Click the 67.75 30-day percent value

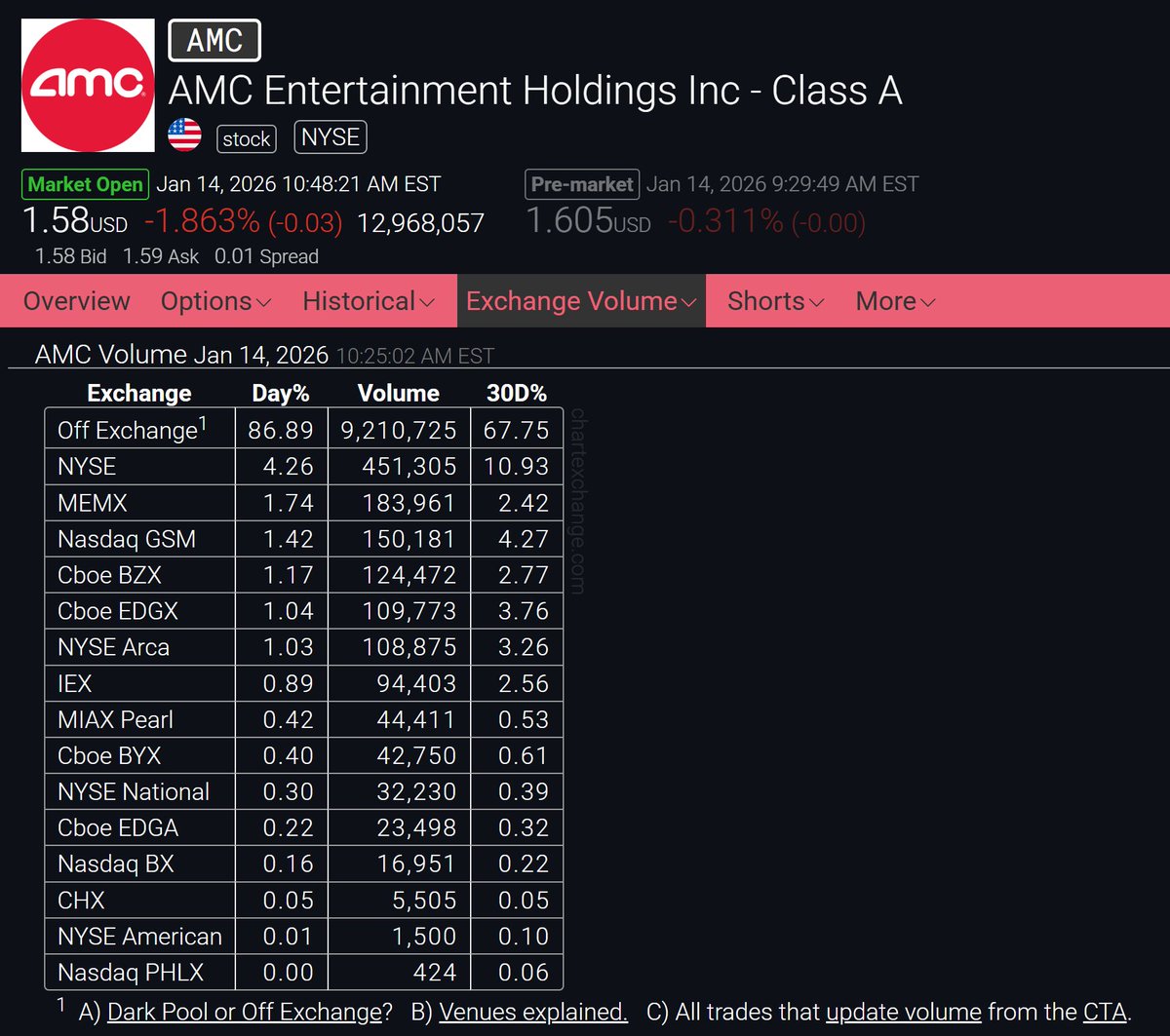coord(517,430)
